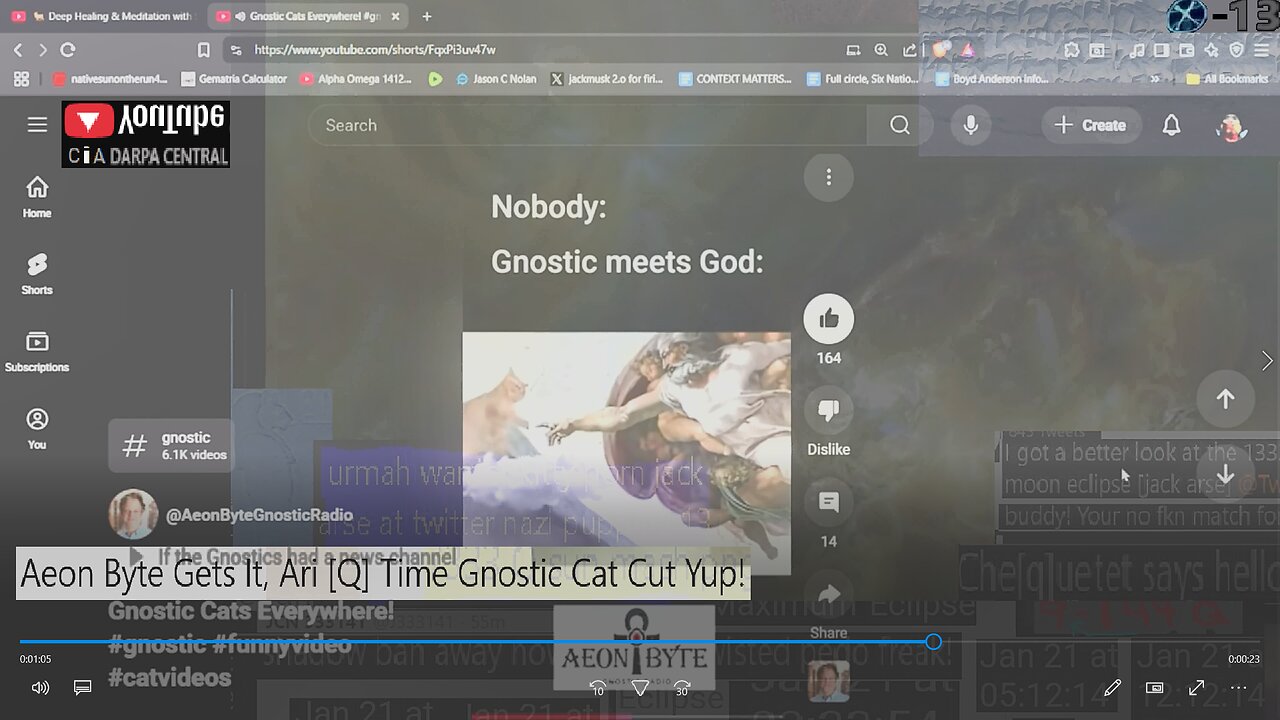Go to the previous Short (up arrow)

click(x=1225, y=398)
